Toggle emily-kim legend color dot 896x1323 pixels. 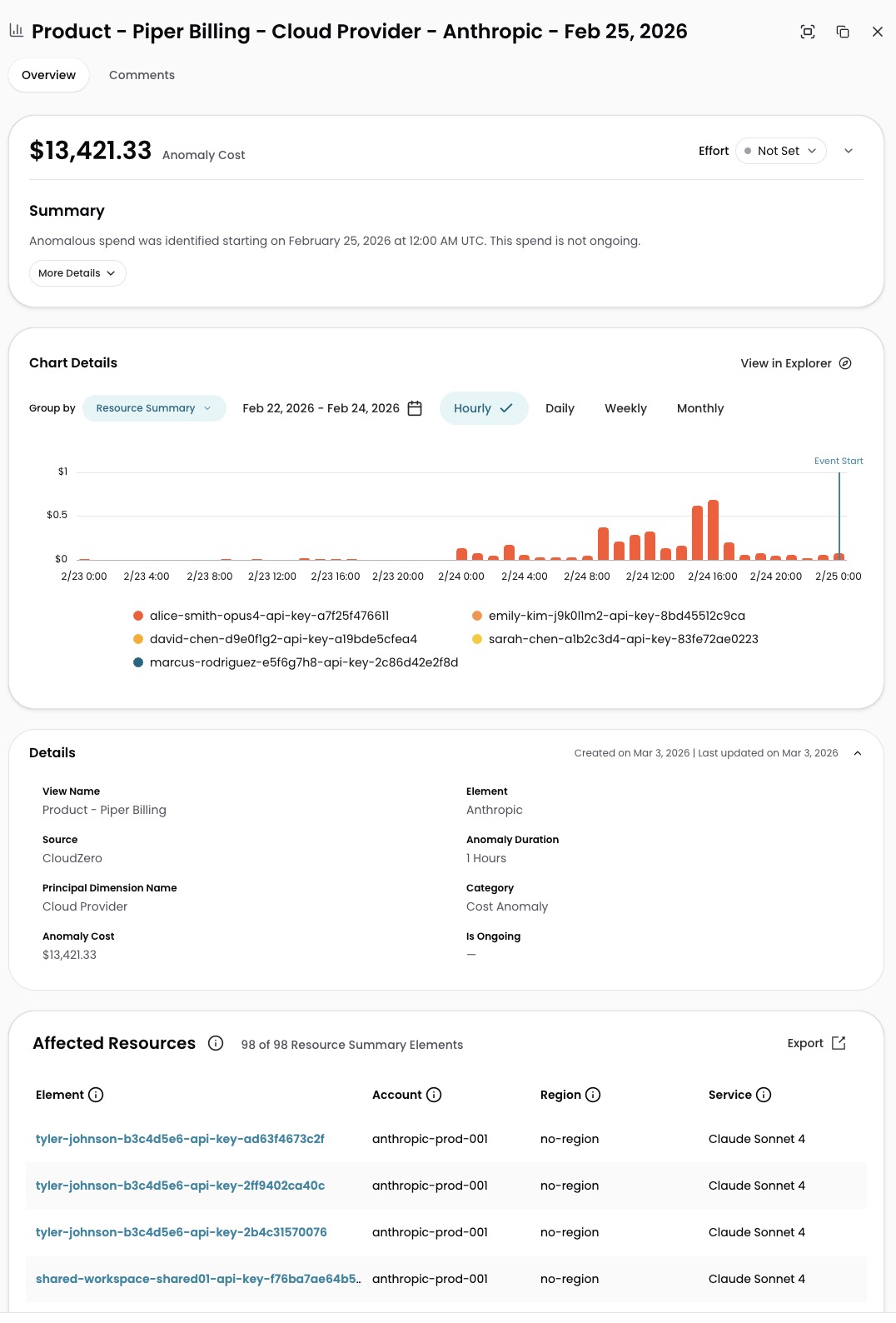477,616
